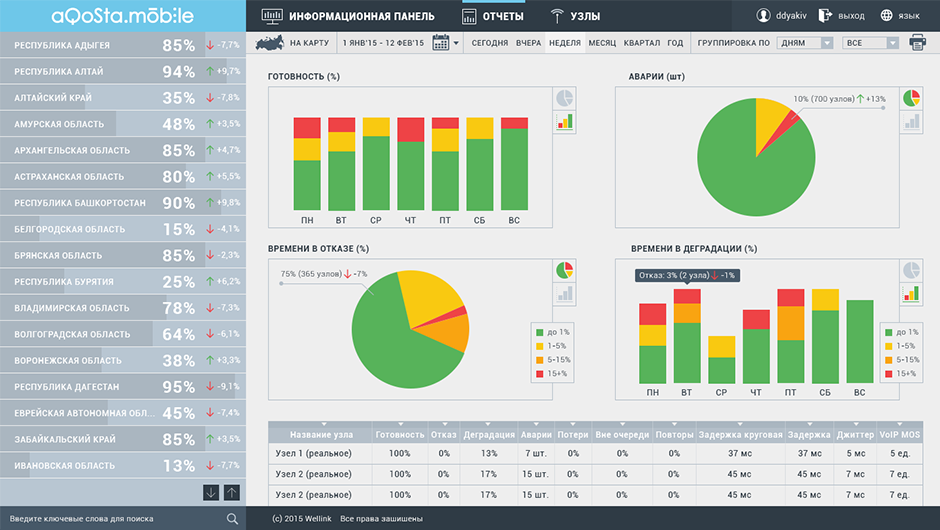Click the keyword search input field

point(110,518)
